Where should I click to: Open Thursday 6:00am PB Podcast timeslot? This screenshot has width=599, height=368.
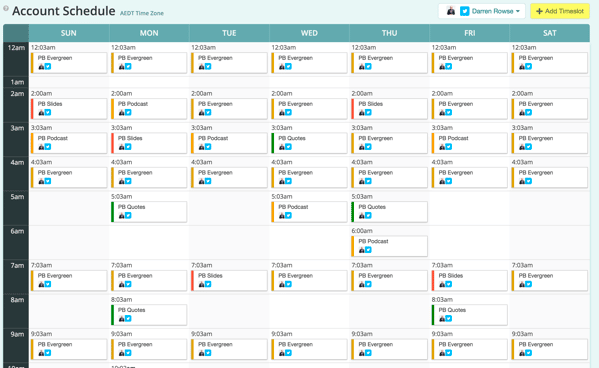pyautogui.click(x=390, y=246)
